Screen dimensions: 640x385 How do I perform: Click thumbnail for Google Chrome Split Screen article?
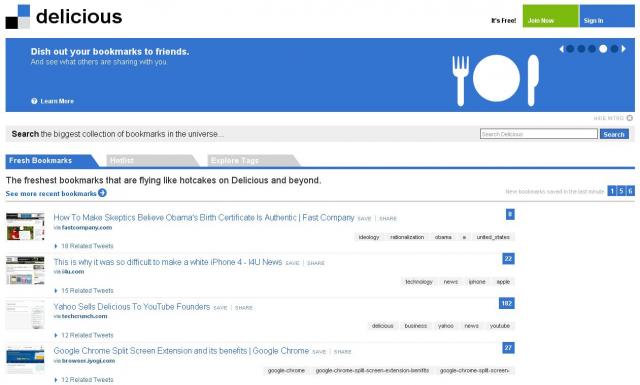25,359
